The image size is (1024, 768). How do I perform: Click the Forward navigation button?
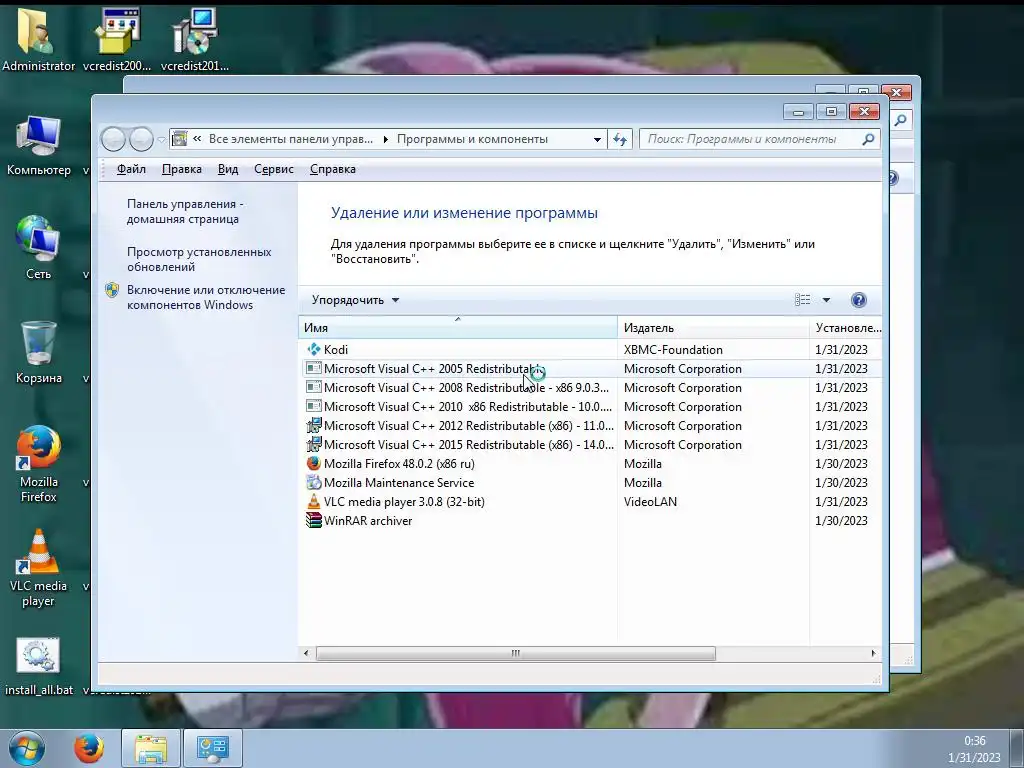click(141, 139)
